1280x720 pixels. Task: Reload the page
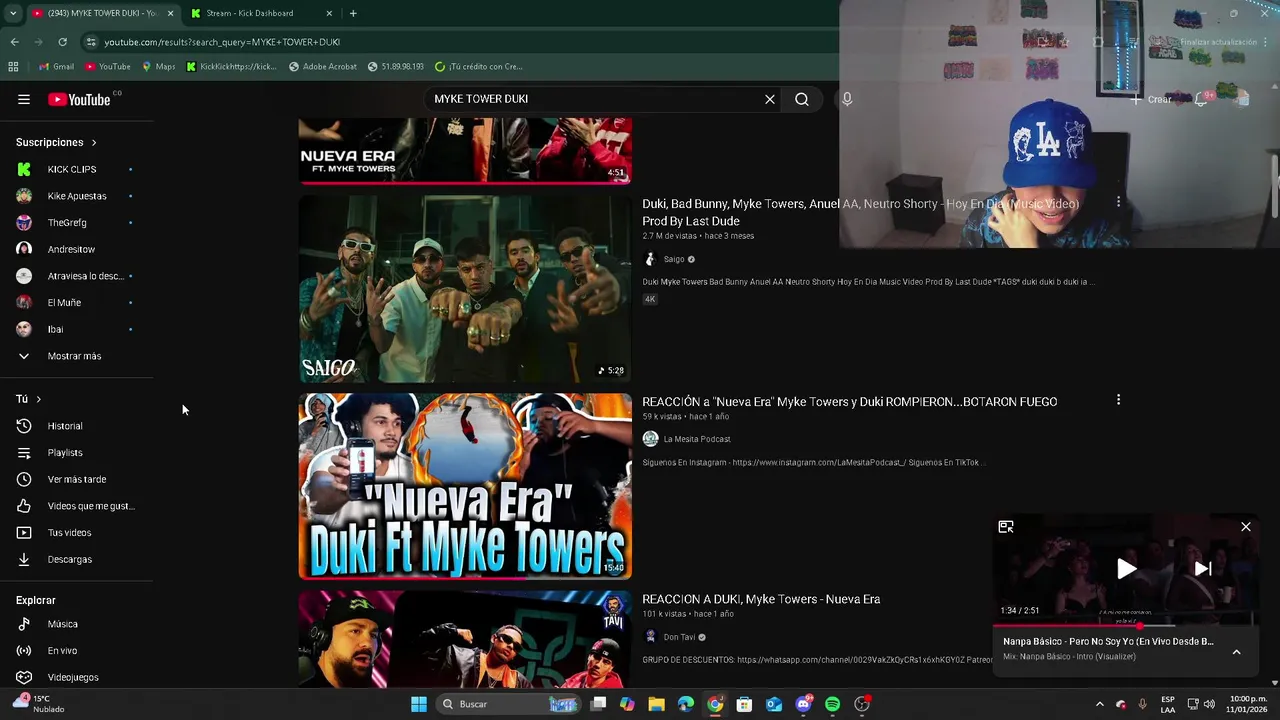click(62, 42)
